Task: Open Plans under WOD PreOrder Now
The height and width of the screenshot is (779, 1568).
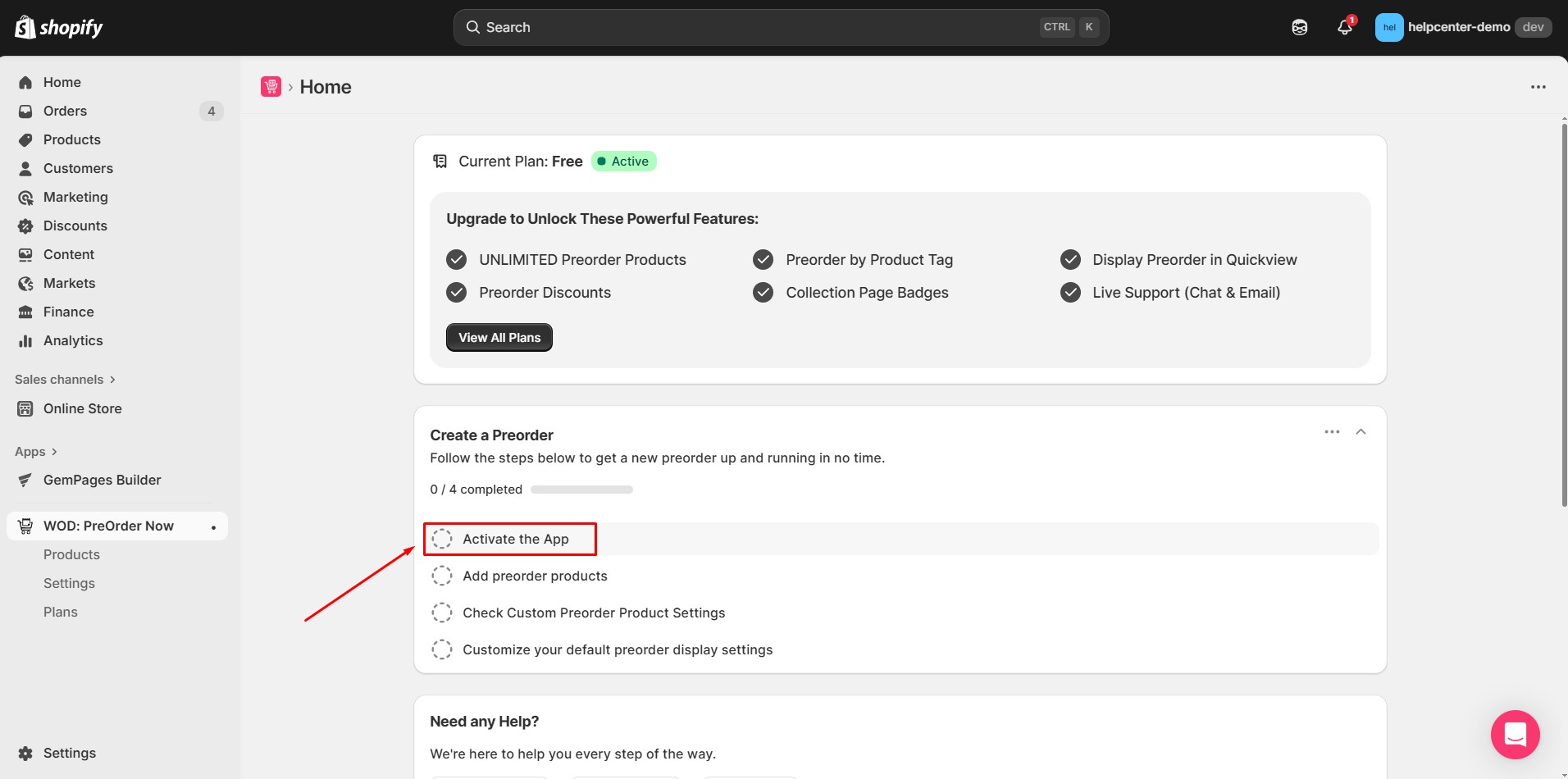Action: click(x=61, y=612)
